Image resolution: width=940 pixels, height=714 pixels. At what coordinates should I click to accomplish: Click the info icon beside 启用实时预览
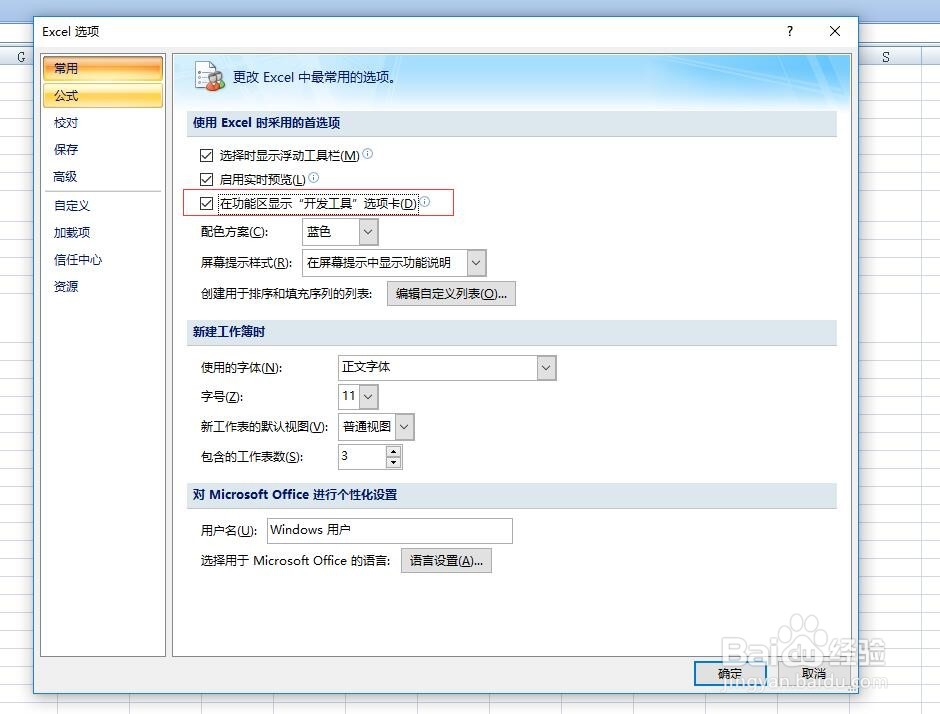(x=316, y=178)
